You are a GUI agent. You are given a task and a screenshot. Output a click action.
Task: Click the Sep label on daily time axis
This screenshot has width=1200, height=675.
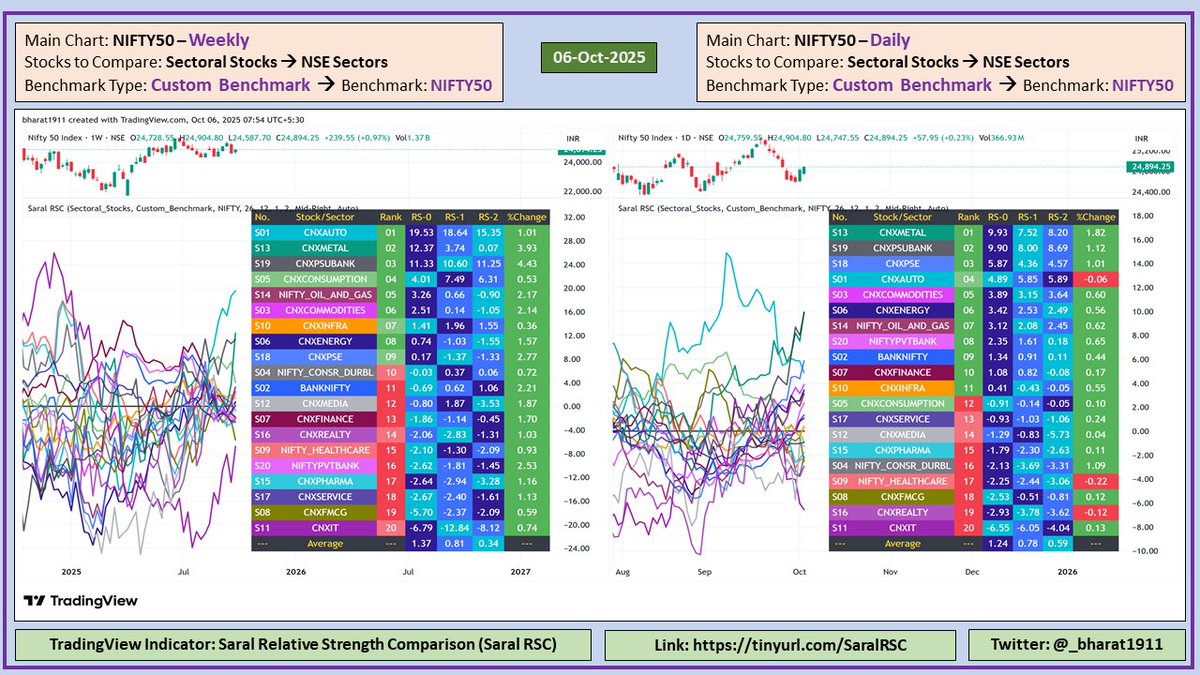point(705,572)
